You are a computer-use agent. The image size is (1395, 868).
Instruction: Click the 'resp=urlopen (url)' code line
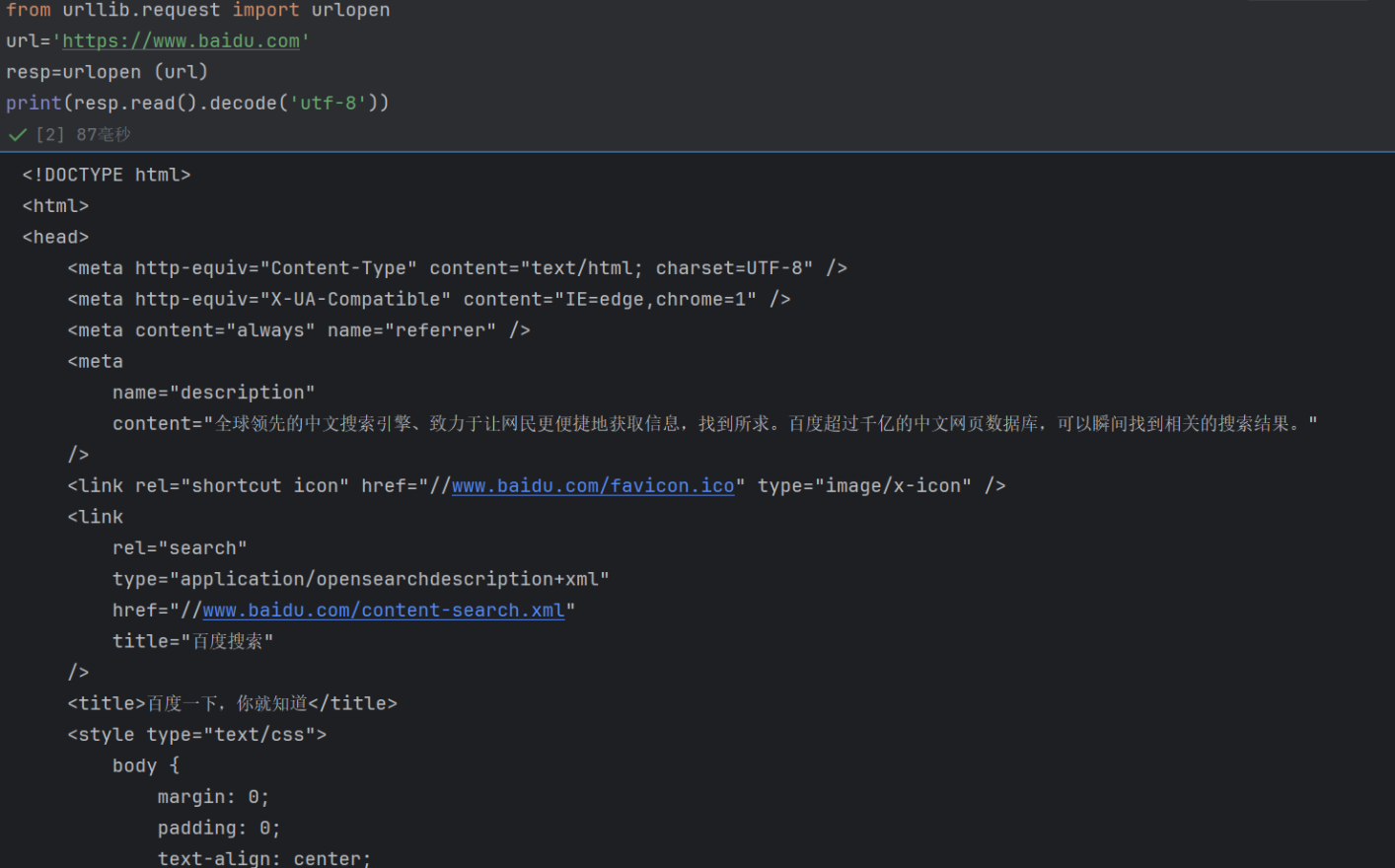[x=107, y=72]
